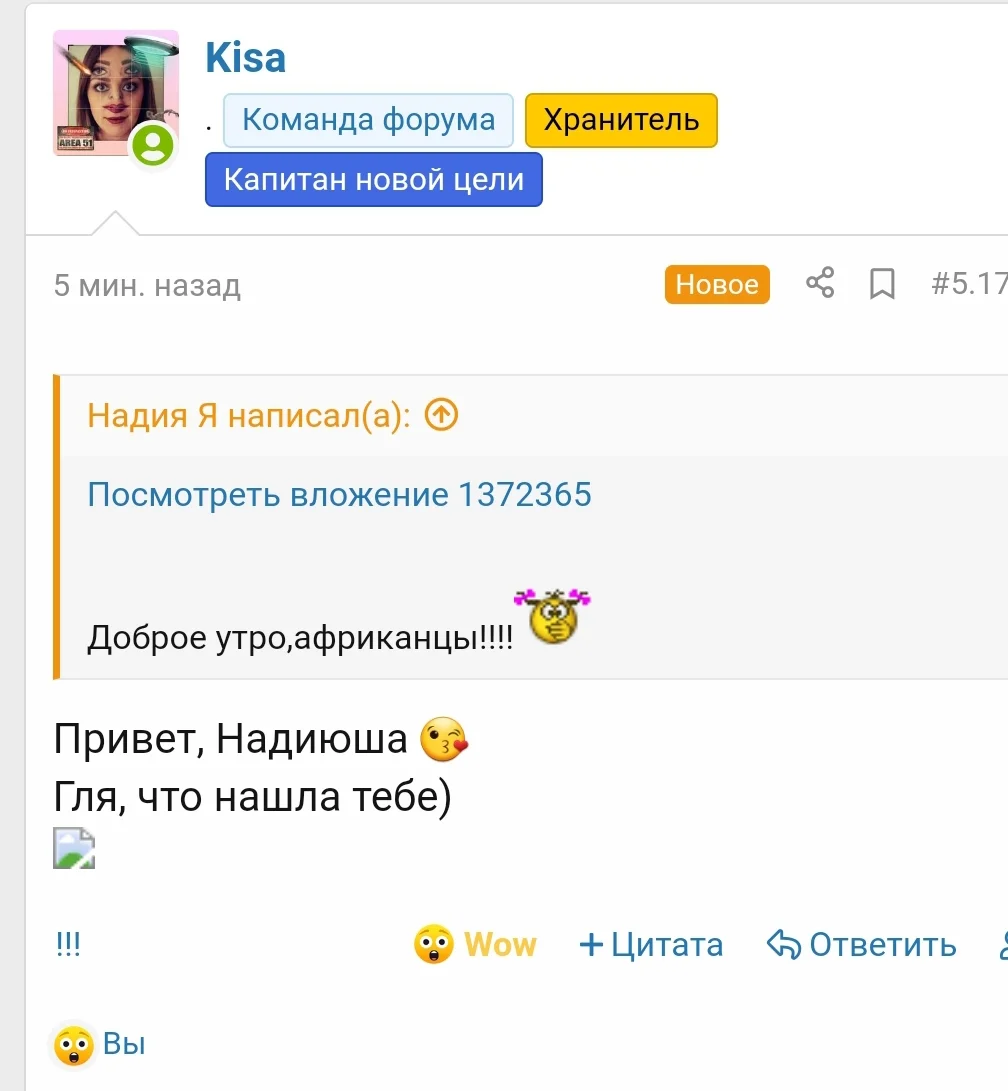
Task: Add the post to multi-quote with "Цитата"
Action: coord(651,945)
